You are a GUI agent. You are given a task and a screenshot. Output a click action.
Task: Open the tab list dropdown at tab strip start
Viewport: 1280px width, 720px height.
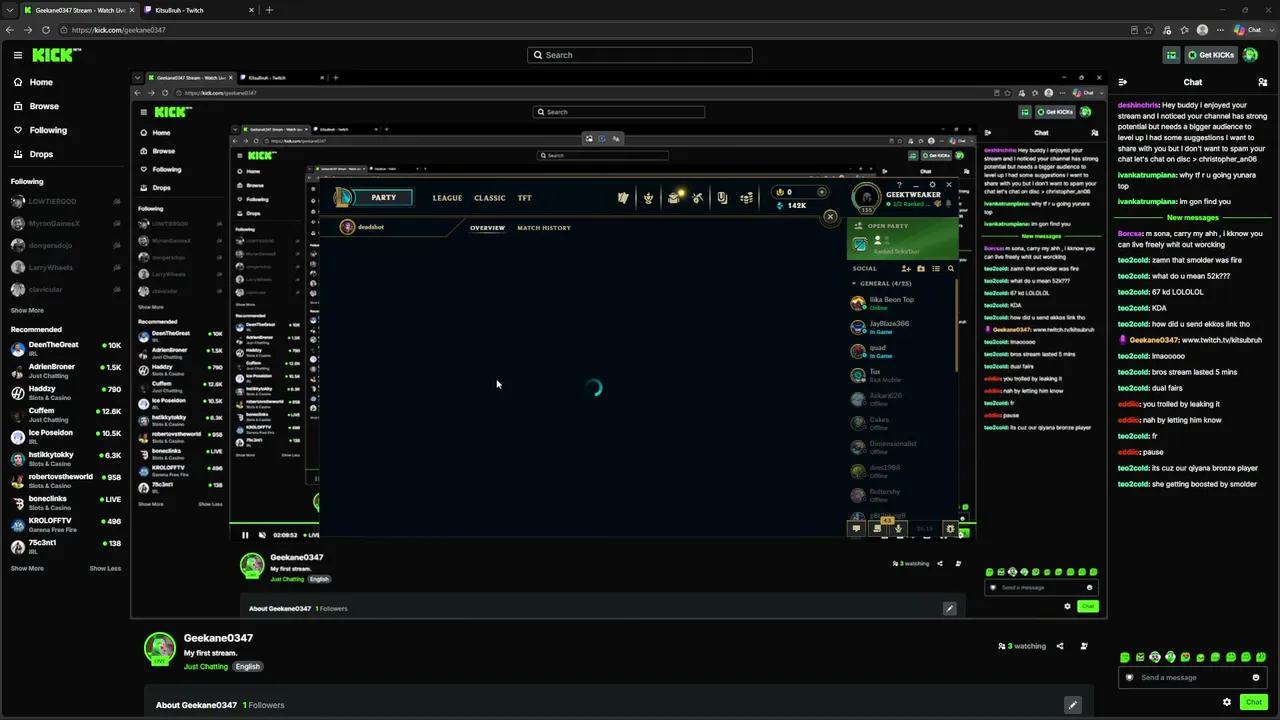coord(9,10)
